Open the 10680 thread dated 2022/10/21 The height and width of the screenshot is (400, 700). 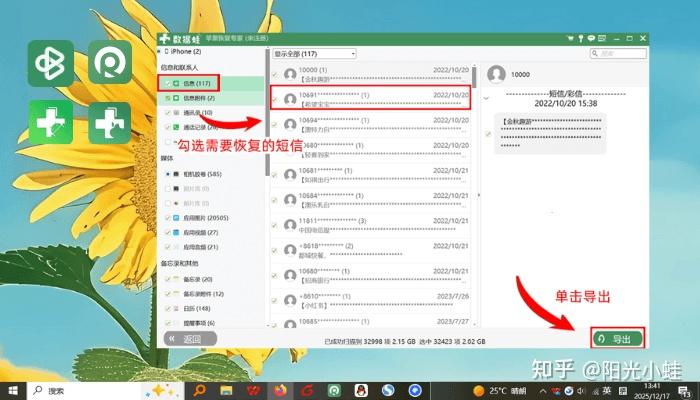click(371, 275)
